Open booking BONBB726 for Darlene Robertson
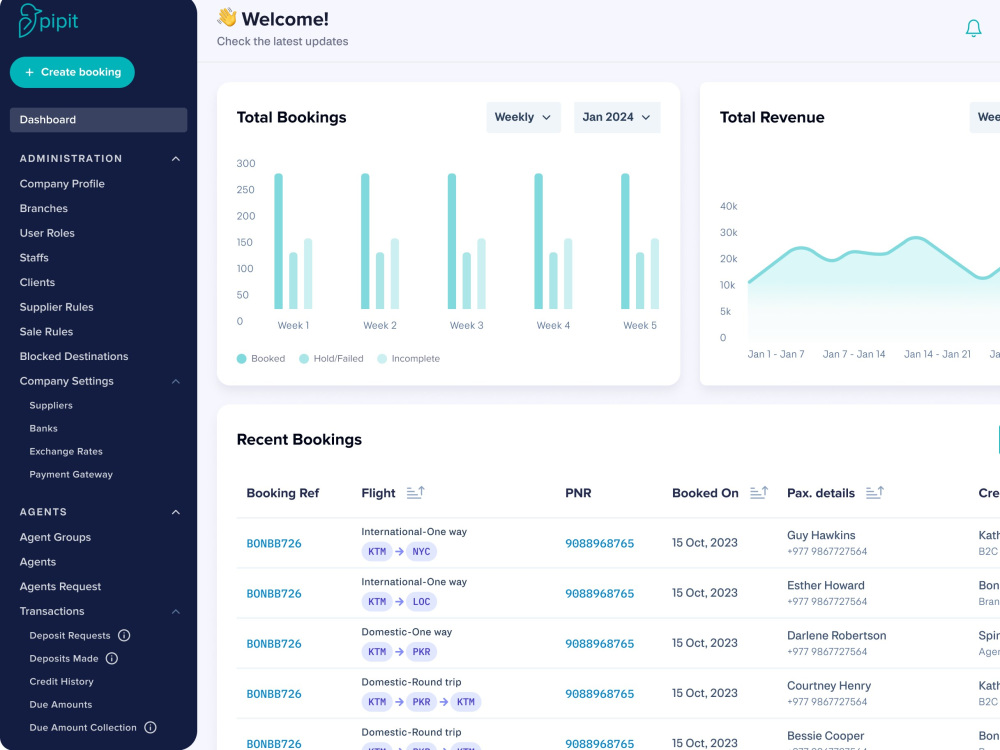Screen dimensions: 1000x750 pyautogui.click(x=274, y=644)
